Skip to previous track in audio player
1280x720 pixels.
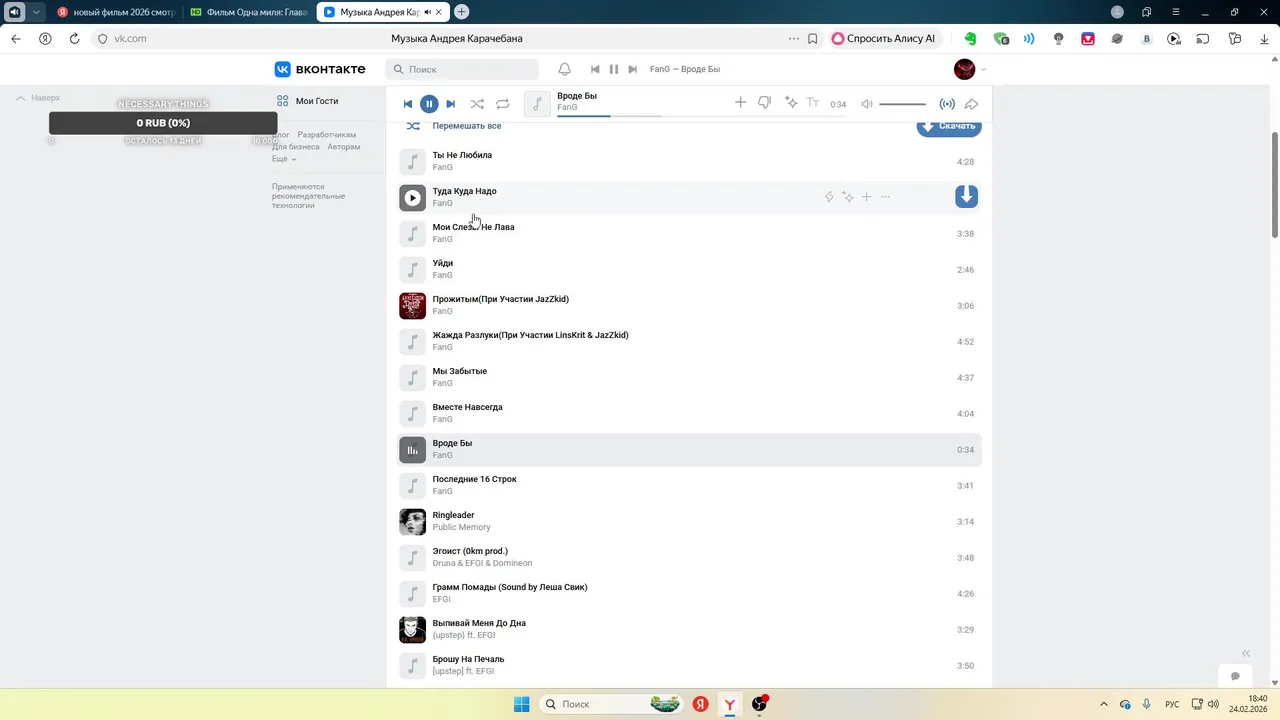(x=408, y=104)
